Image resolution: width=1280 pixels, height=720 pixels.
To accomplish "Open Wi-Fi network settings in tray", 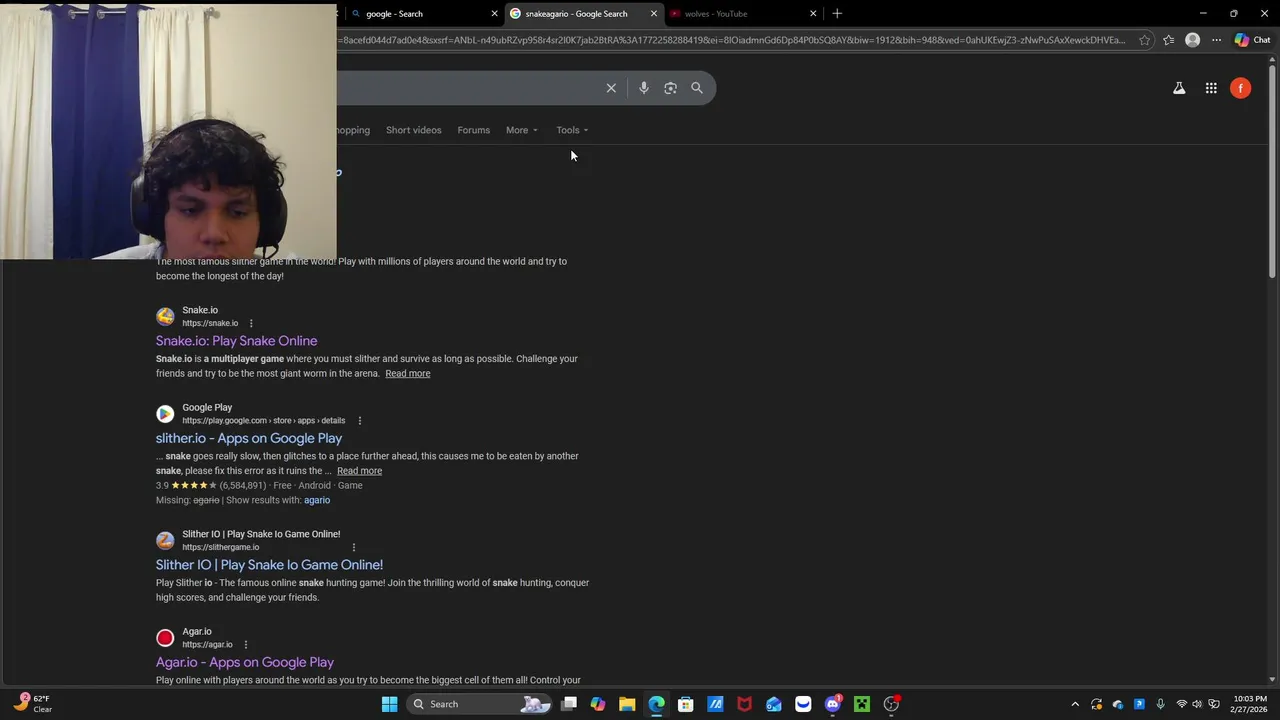I will (1181, 704).
